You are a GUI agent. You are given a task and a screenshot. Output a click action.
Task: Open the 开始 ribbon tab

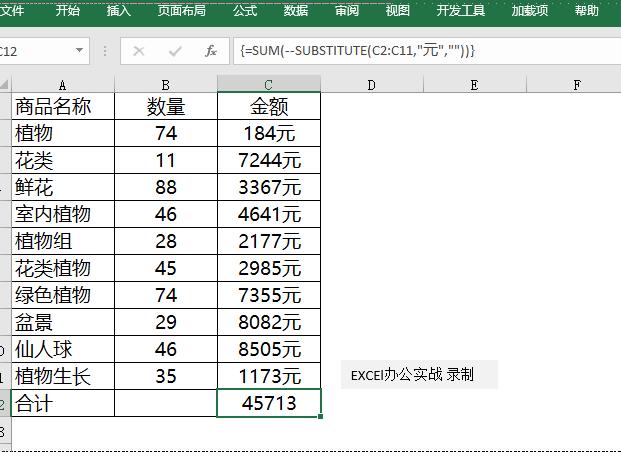[x=68, y=11]
